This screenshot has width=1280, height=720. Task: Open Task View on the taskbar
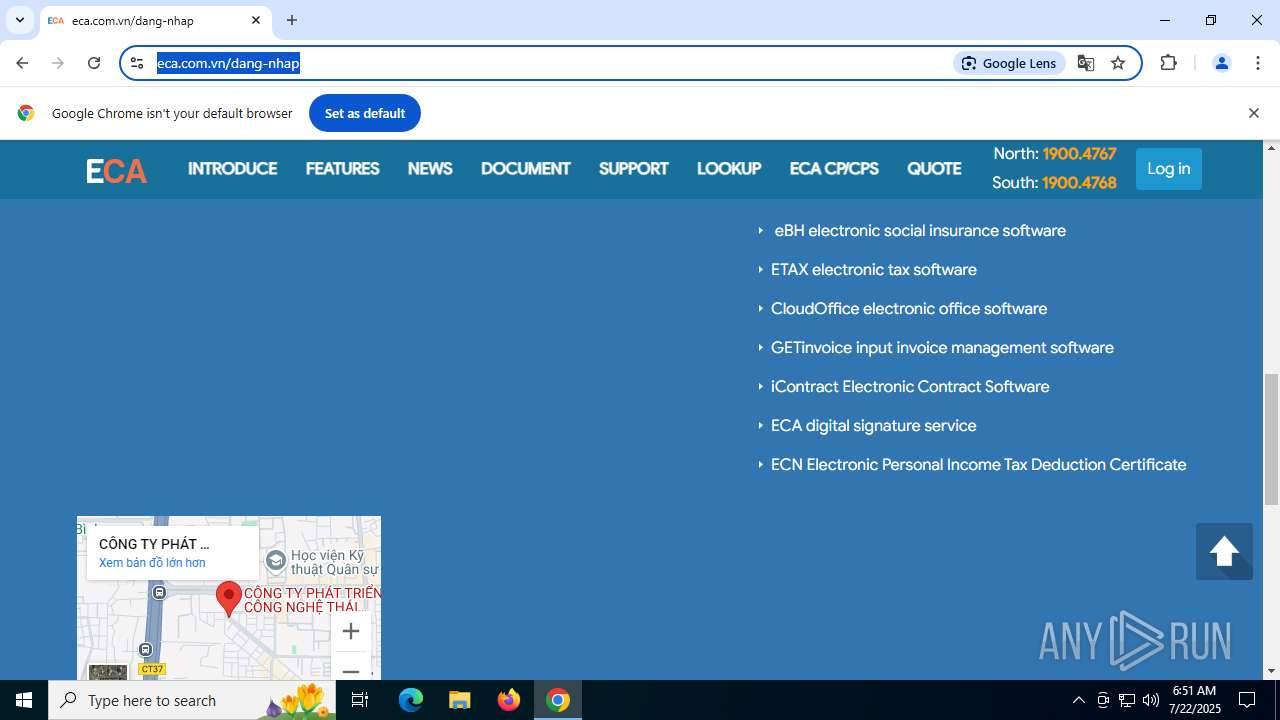pos(360,700)
